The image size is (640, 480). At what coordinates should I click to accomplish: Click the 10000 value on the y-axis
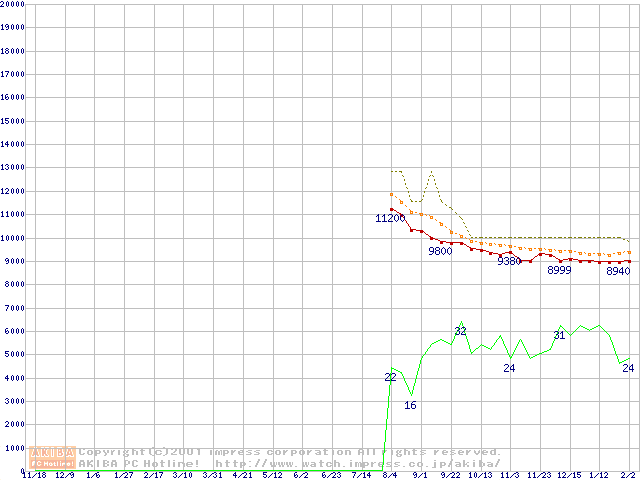[x=13, y=238]
